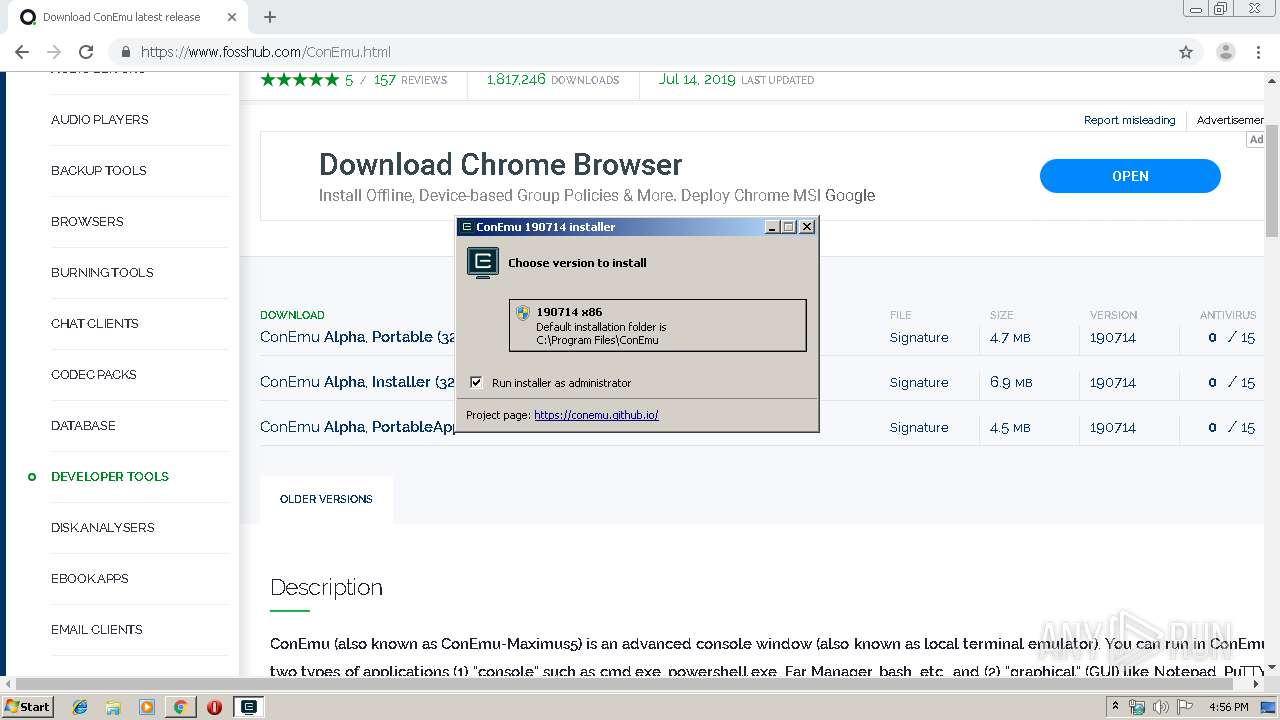Close the Download ConEmu tab
Screen dimensions: 1280x720
pyautogui.click(x=231, y=17)
